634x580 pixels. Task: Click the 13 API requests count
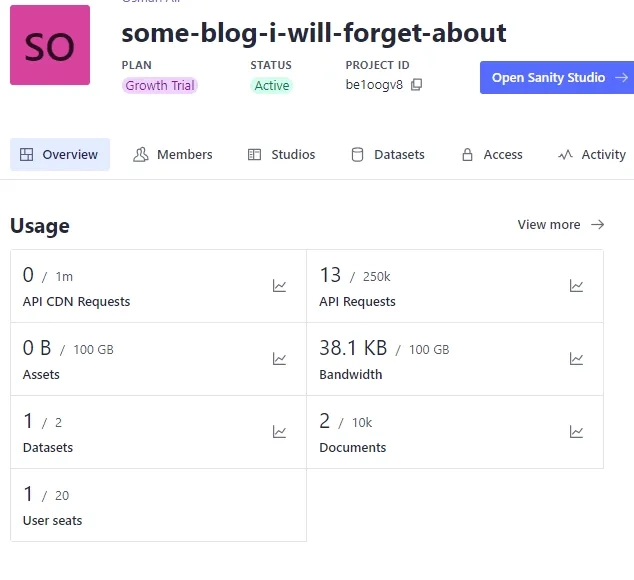click(x=330, y=275)
